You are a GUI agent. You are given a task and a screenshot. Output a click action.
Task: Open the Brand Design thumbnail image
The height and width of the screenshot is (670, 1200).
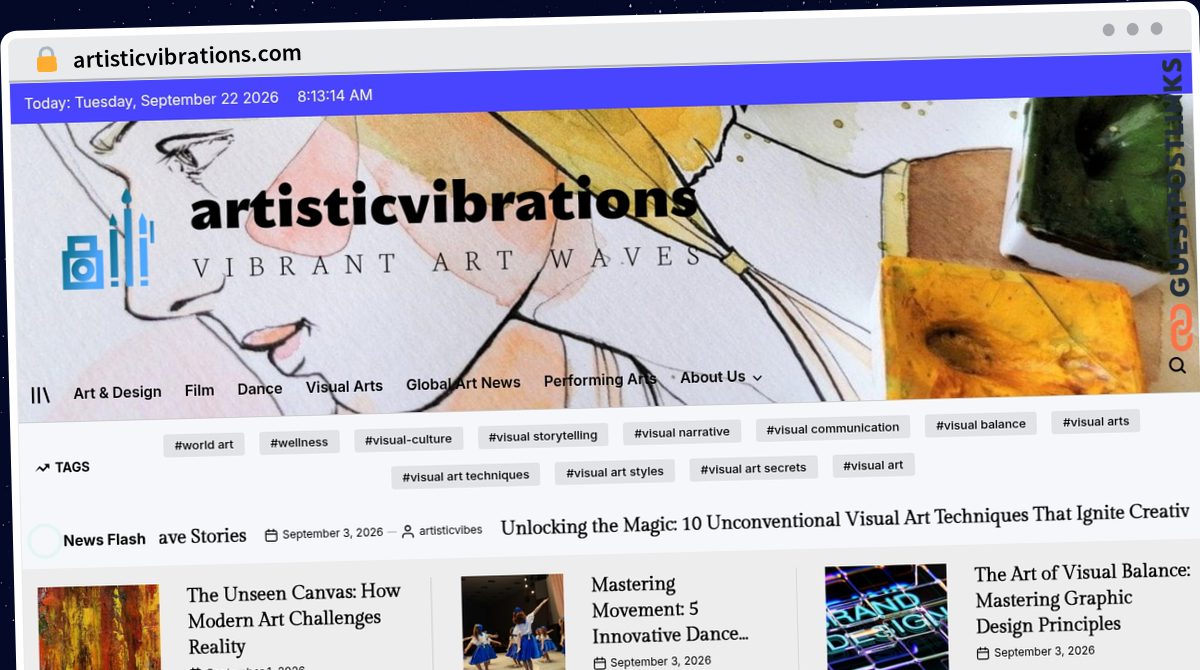pyautogui.click(x=887, y=617)
